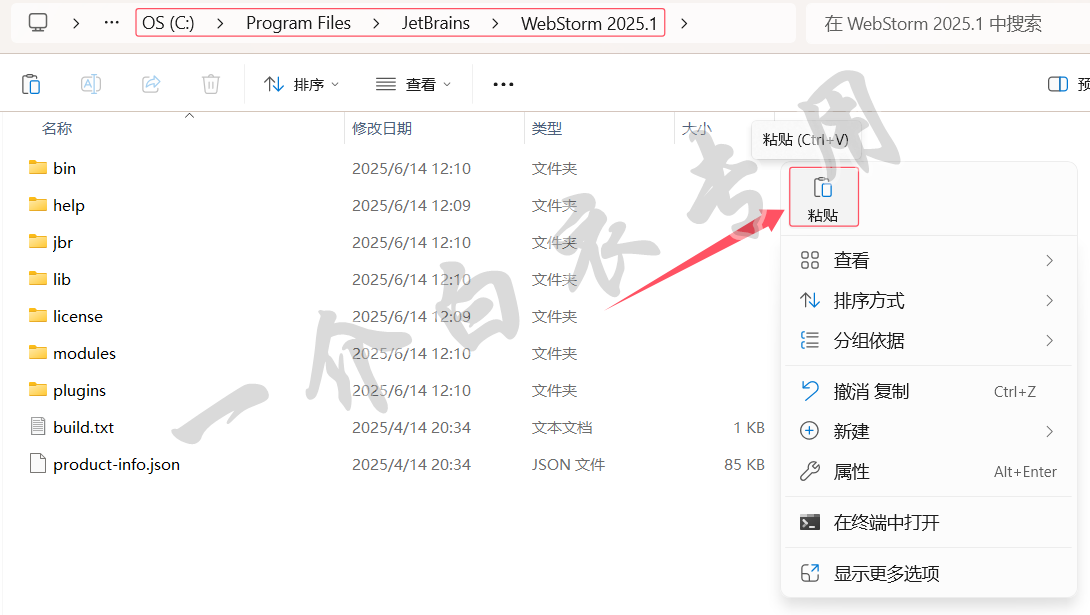
Task: Click the OS (C:) breadcrumb
Action: (x=168, y=23)
